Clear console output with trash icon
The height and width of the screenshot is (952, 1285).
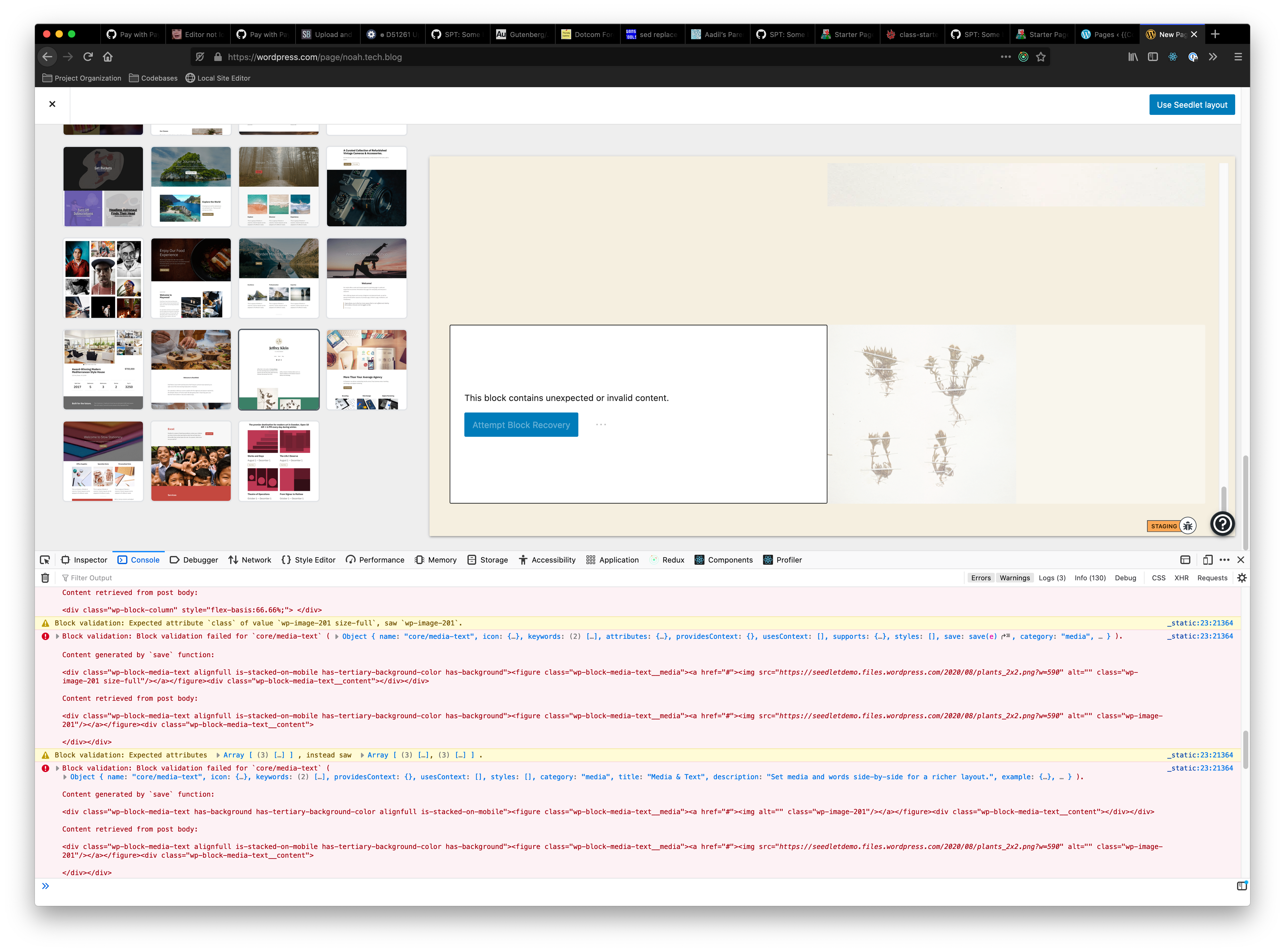[x=45, y=577]
